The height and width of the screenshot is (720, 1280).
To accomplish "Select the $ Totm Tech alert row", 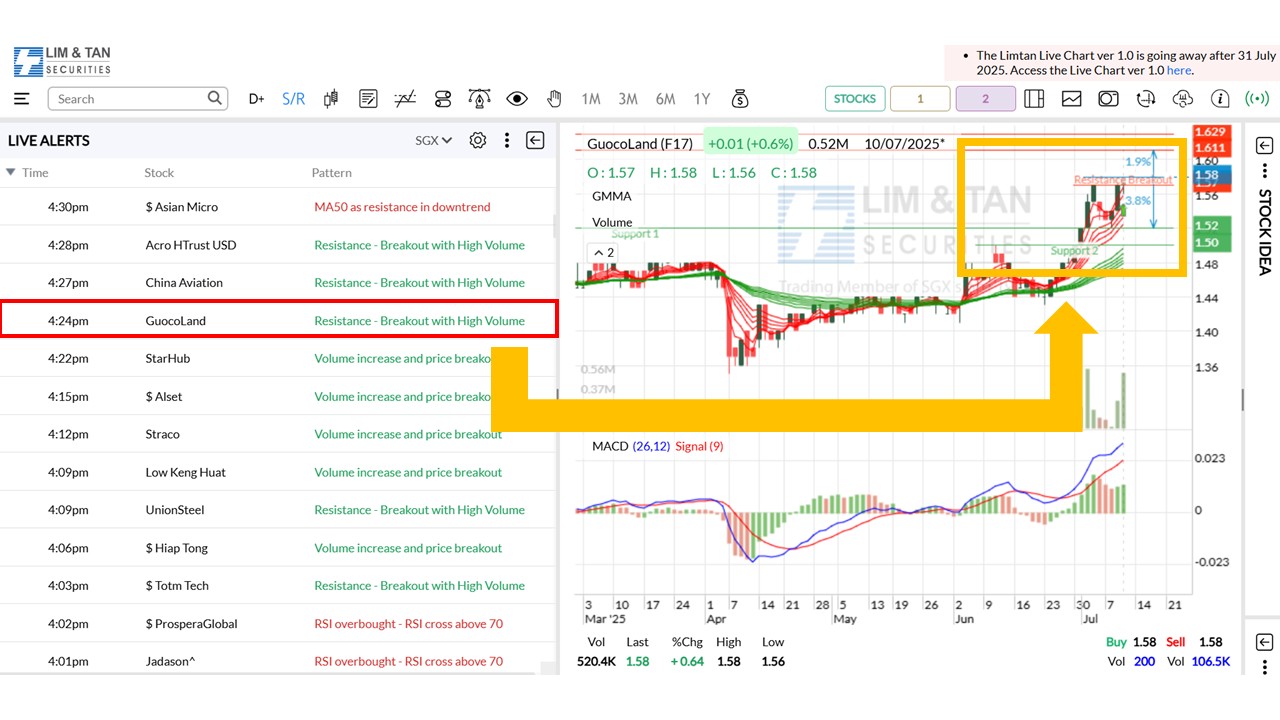I will [278, 586].
